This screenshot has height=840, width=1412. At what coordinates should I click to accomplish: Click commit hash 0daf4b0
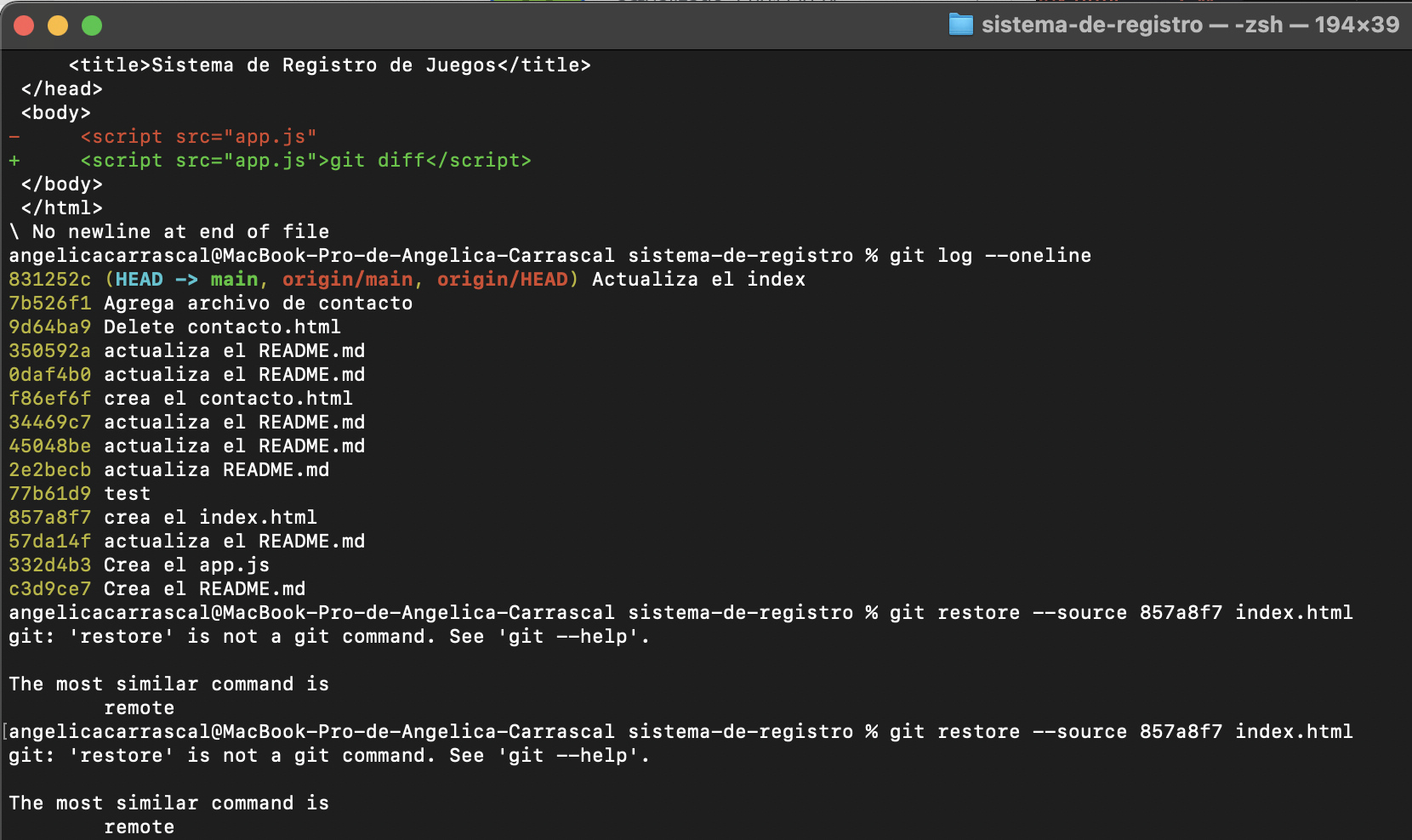pyautogui.click(x=49, y=375)
